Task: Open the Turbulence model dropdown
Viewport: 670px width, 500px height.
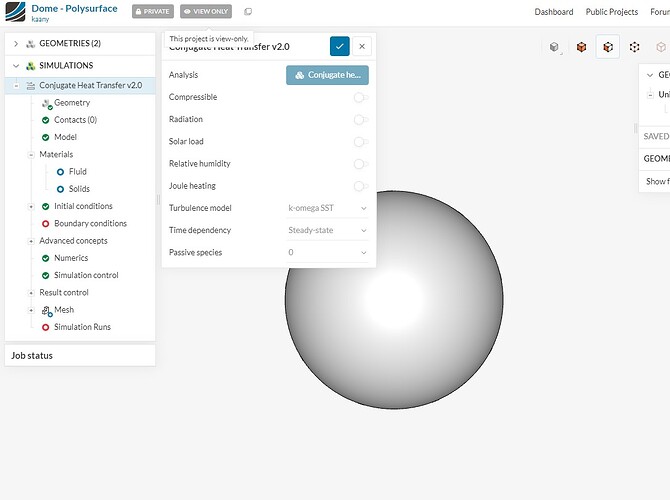Action: (327, 208)
